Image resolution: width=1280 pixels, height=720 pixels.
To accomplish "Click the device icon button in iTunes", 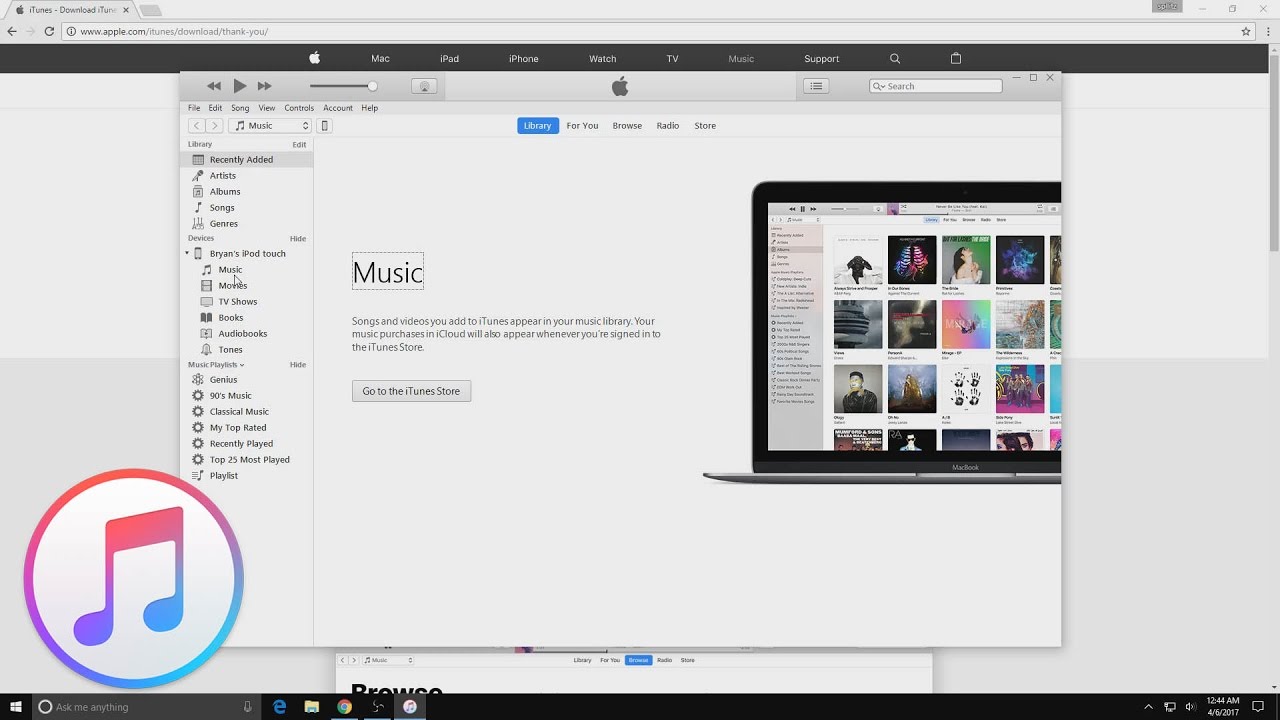I will [x=324, y=126].
